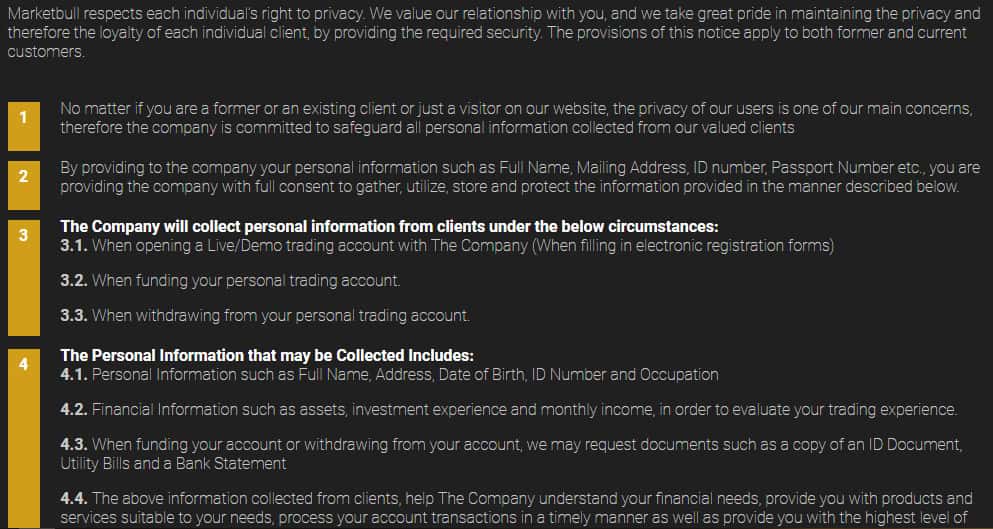993x529 pixels.
Task: Select the heading about when information is collected
Action: 389,226
